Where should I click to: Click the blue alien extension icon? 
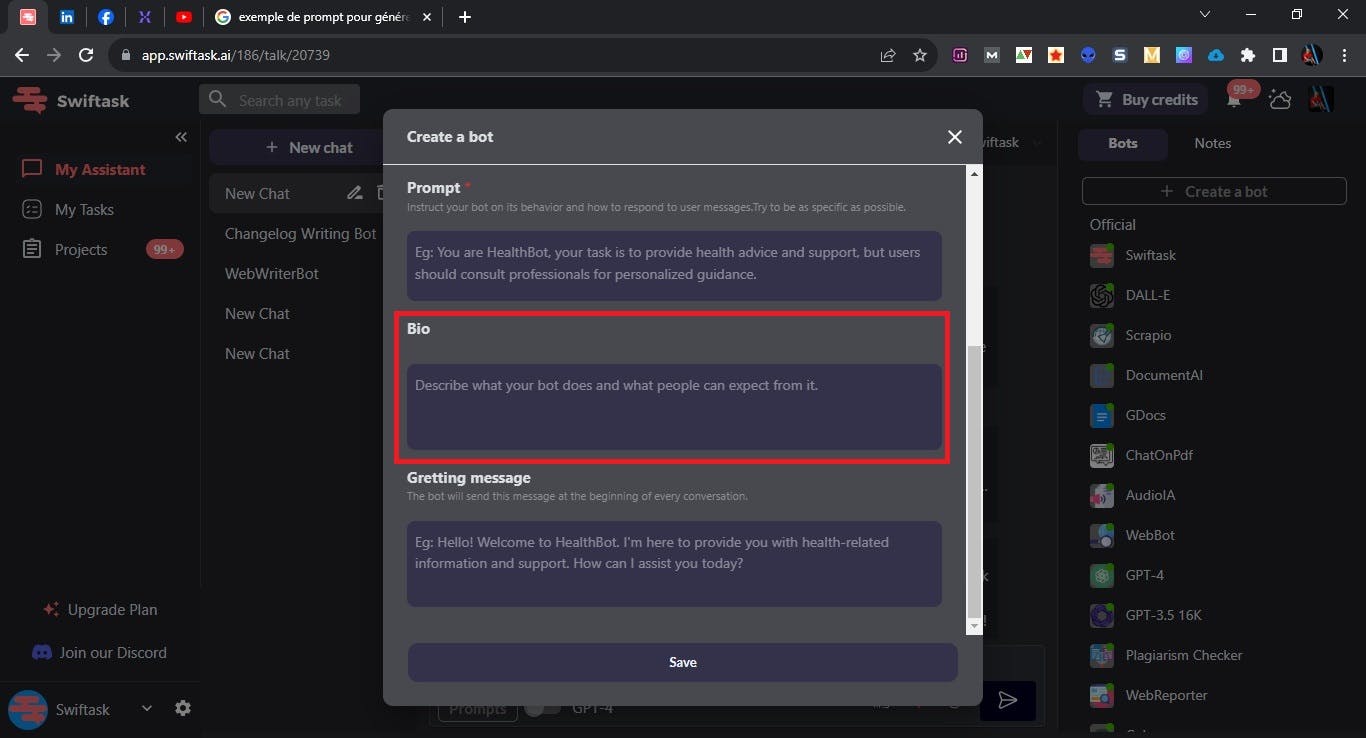pos(1088,56)
